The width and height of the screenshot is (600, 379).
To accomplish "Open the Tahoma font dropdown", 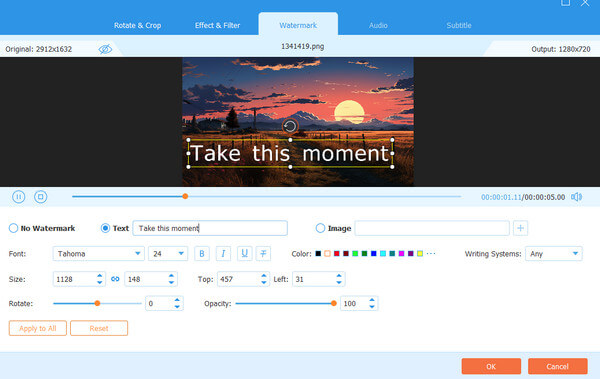I will [x=98, y=253].
